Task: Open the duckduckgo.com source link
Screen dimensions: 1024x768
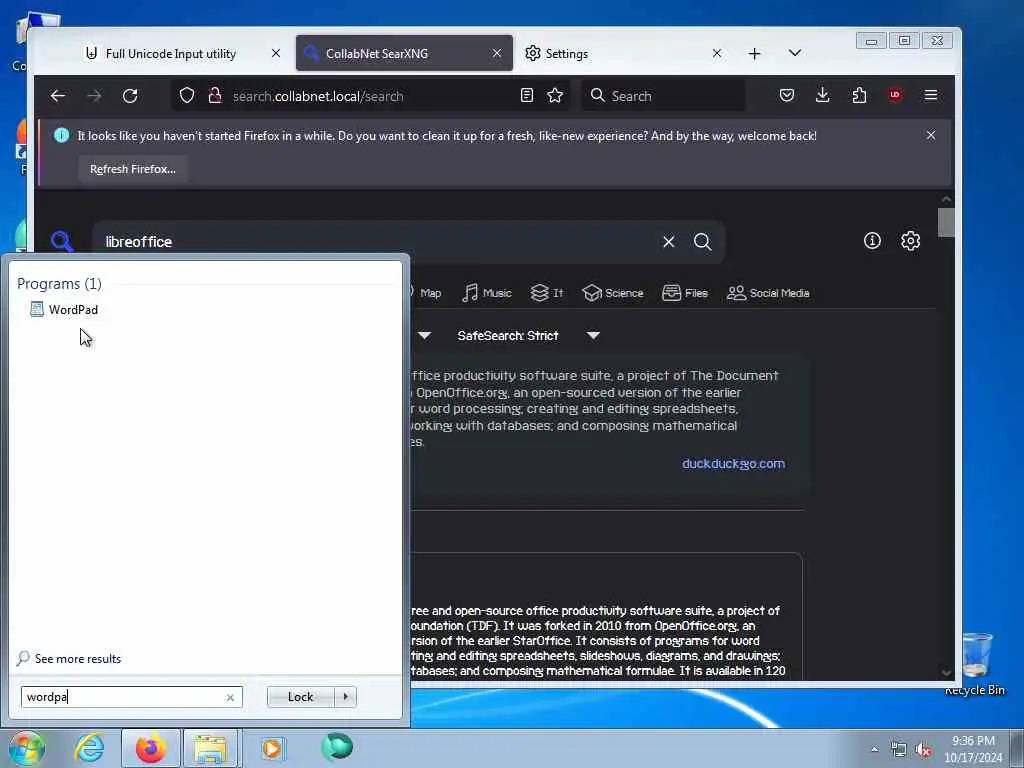Action: tap(733, 464)
